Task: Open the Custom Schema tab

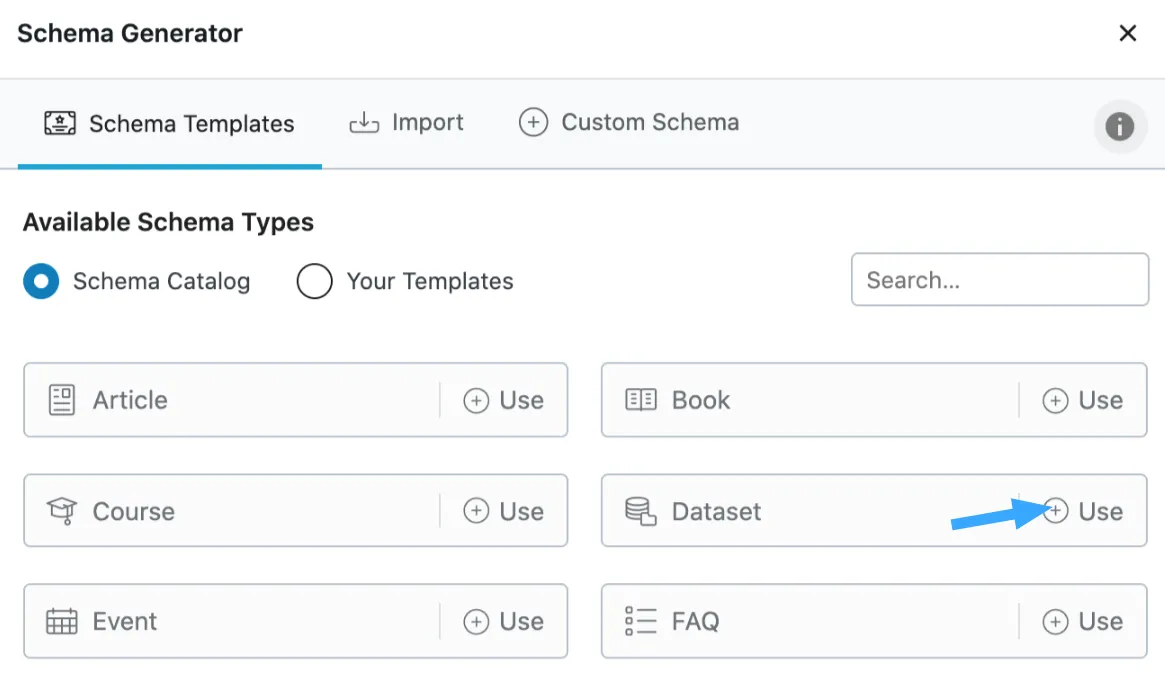Action: pos(628,122)
